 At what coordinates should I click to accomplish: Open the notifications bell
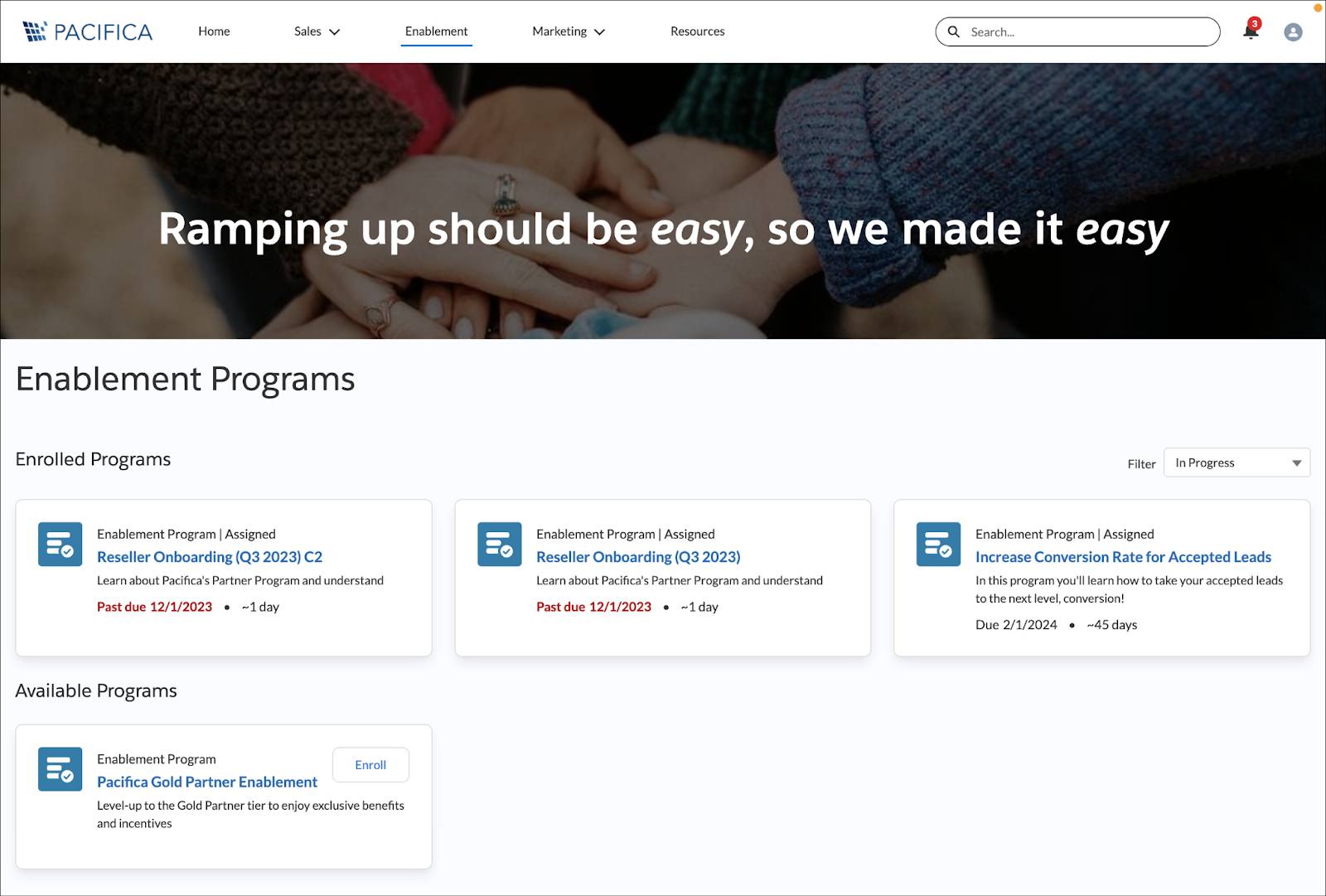[x=1251, y=31]
